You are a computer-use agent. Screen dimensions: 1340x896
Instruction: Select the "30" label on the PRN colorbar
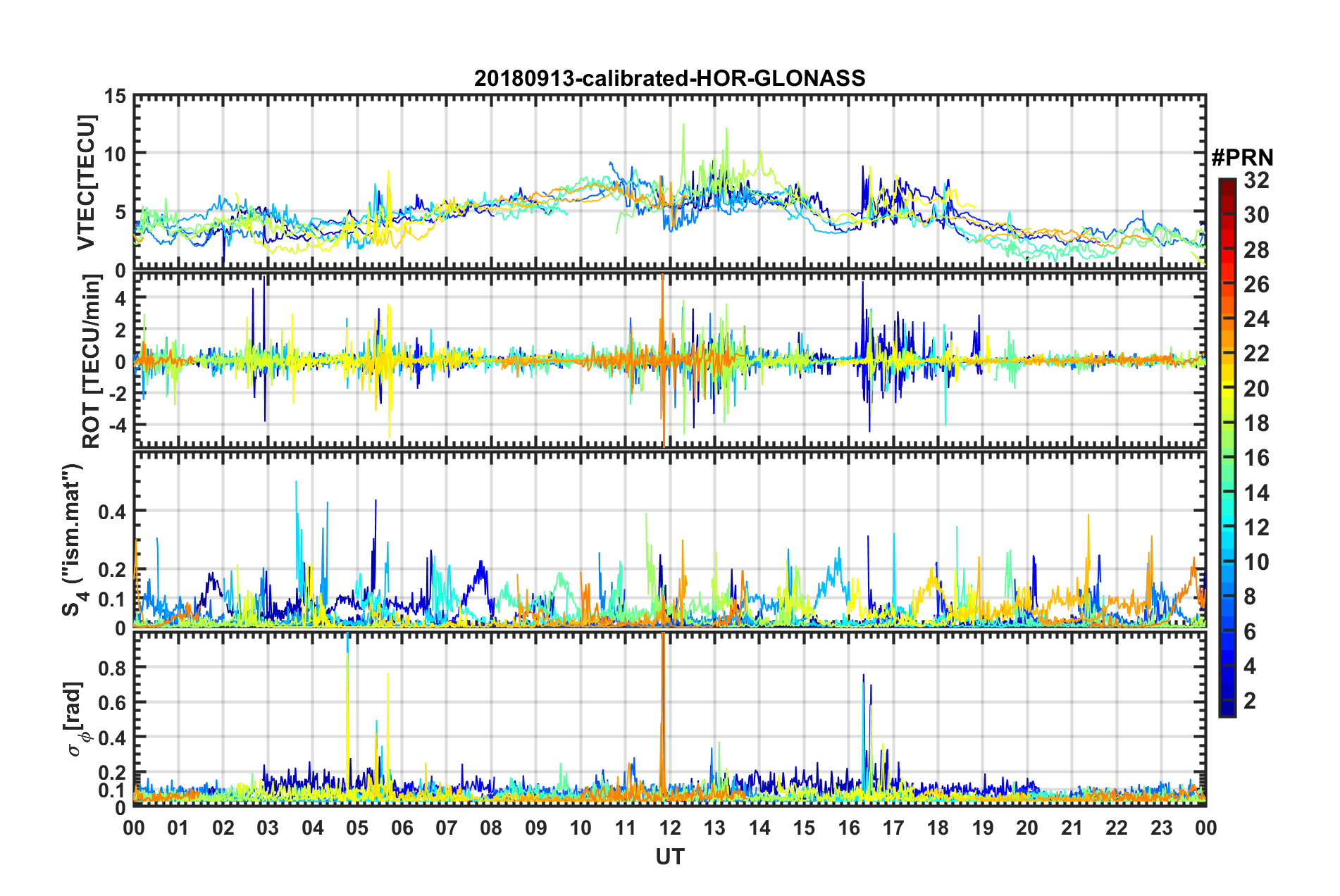point(1257,215)
